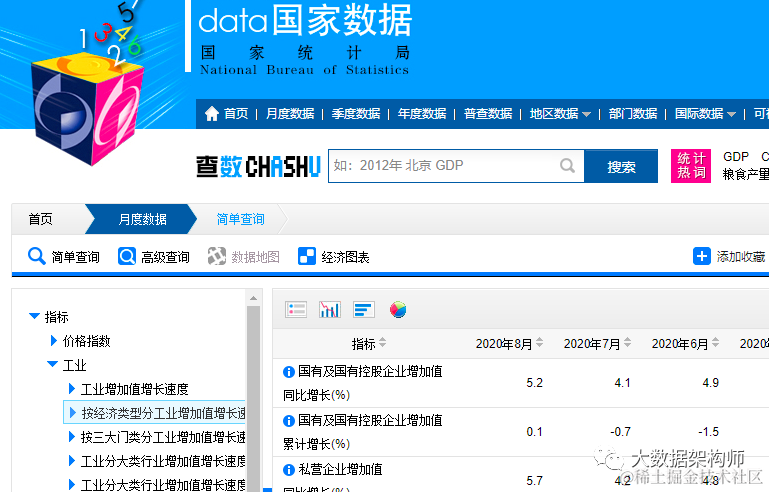
Task: Click the magnifier icon inside search box
Action: [567, 165]
